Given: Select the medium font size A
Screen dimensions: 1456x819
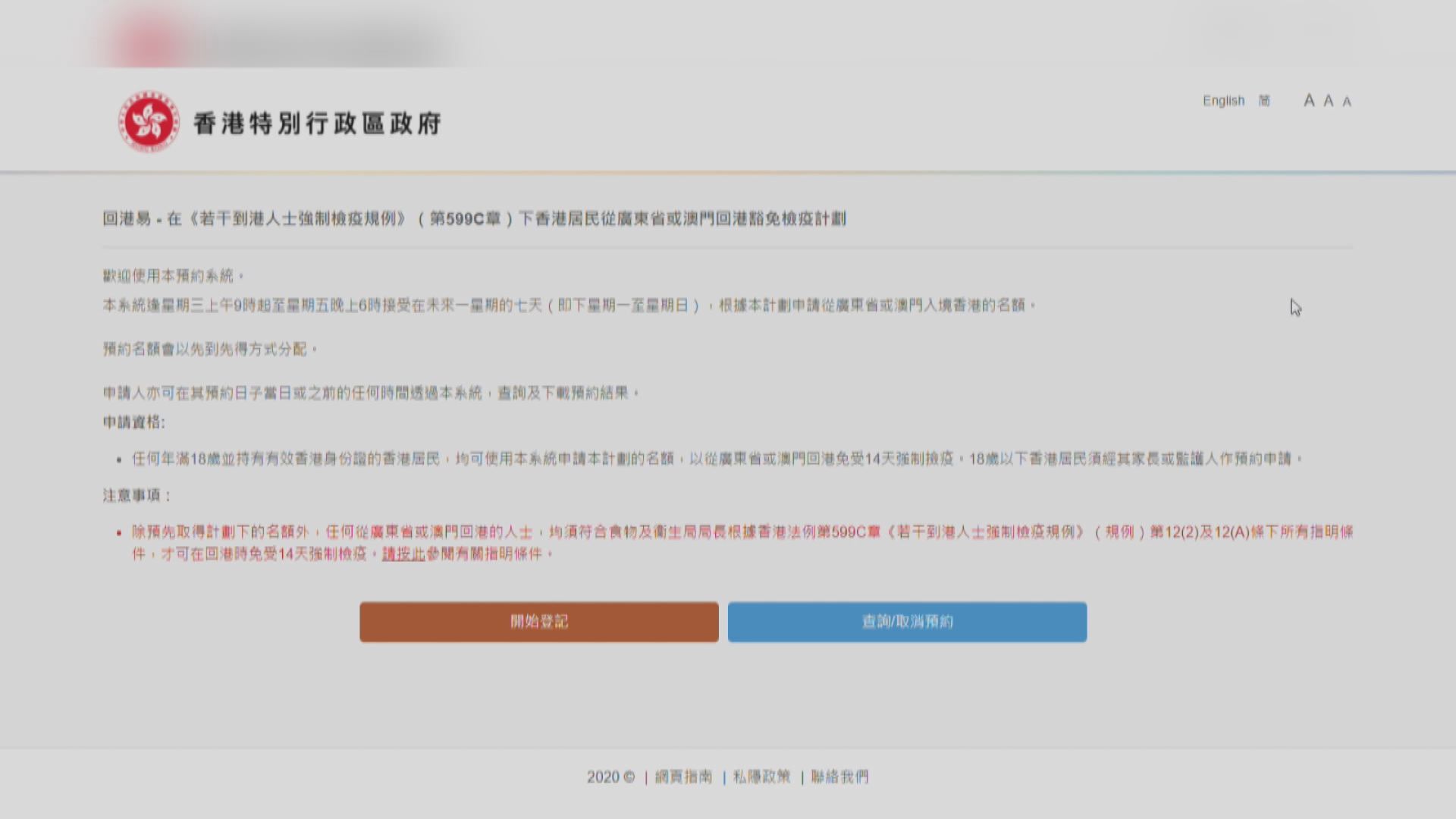Looking at the screenshot, I should point(1328,101).
